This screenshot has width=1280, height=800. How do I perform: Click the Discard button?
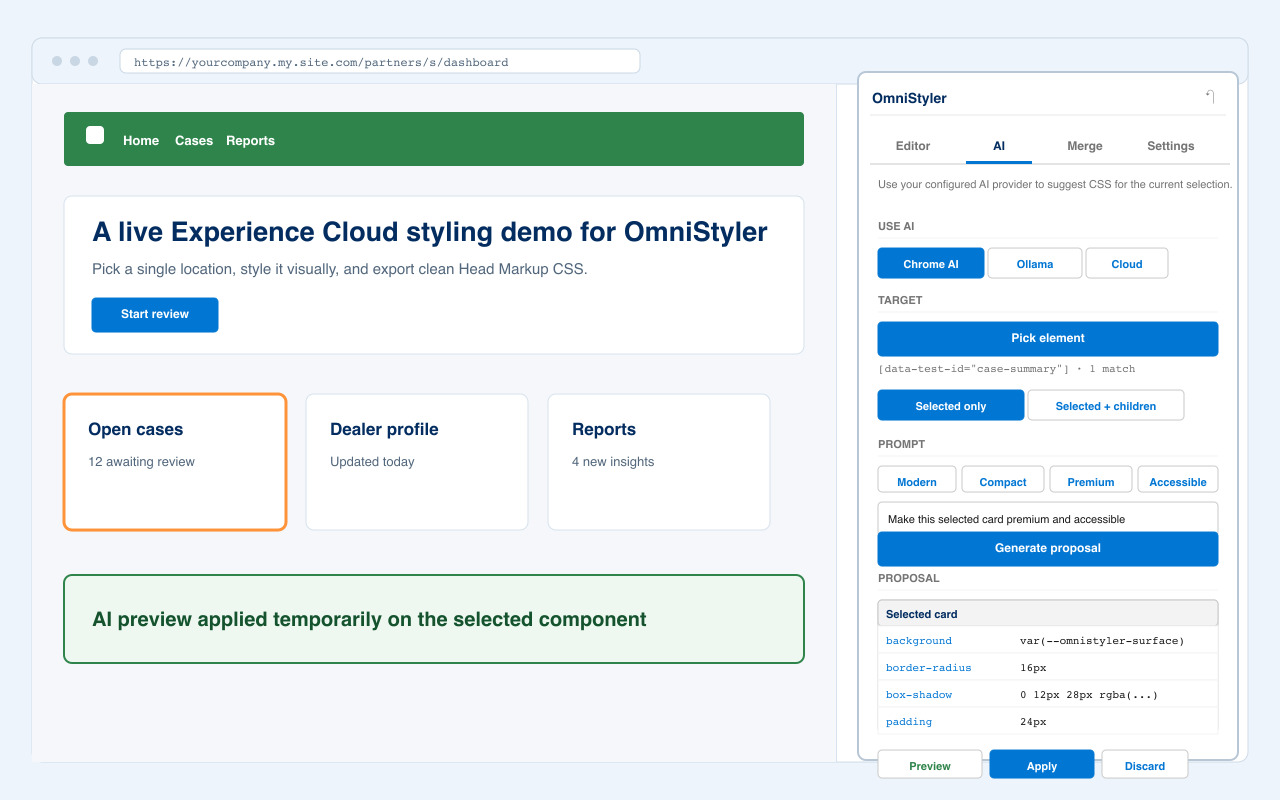[x=1145, y=765]
